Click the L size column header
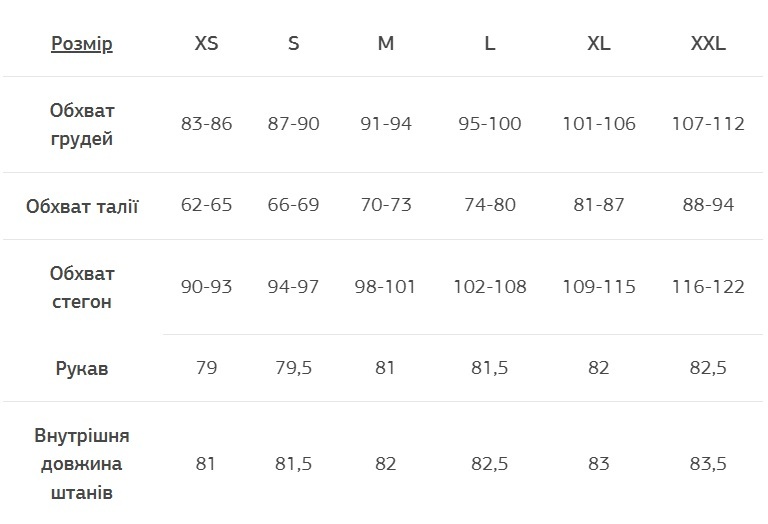 coord(489,44)
